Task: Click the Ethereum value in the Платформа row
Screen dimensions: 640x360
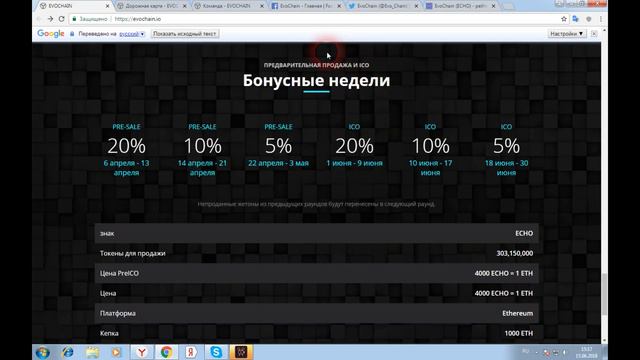Action: 518,313
